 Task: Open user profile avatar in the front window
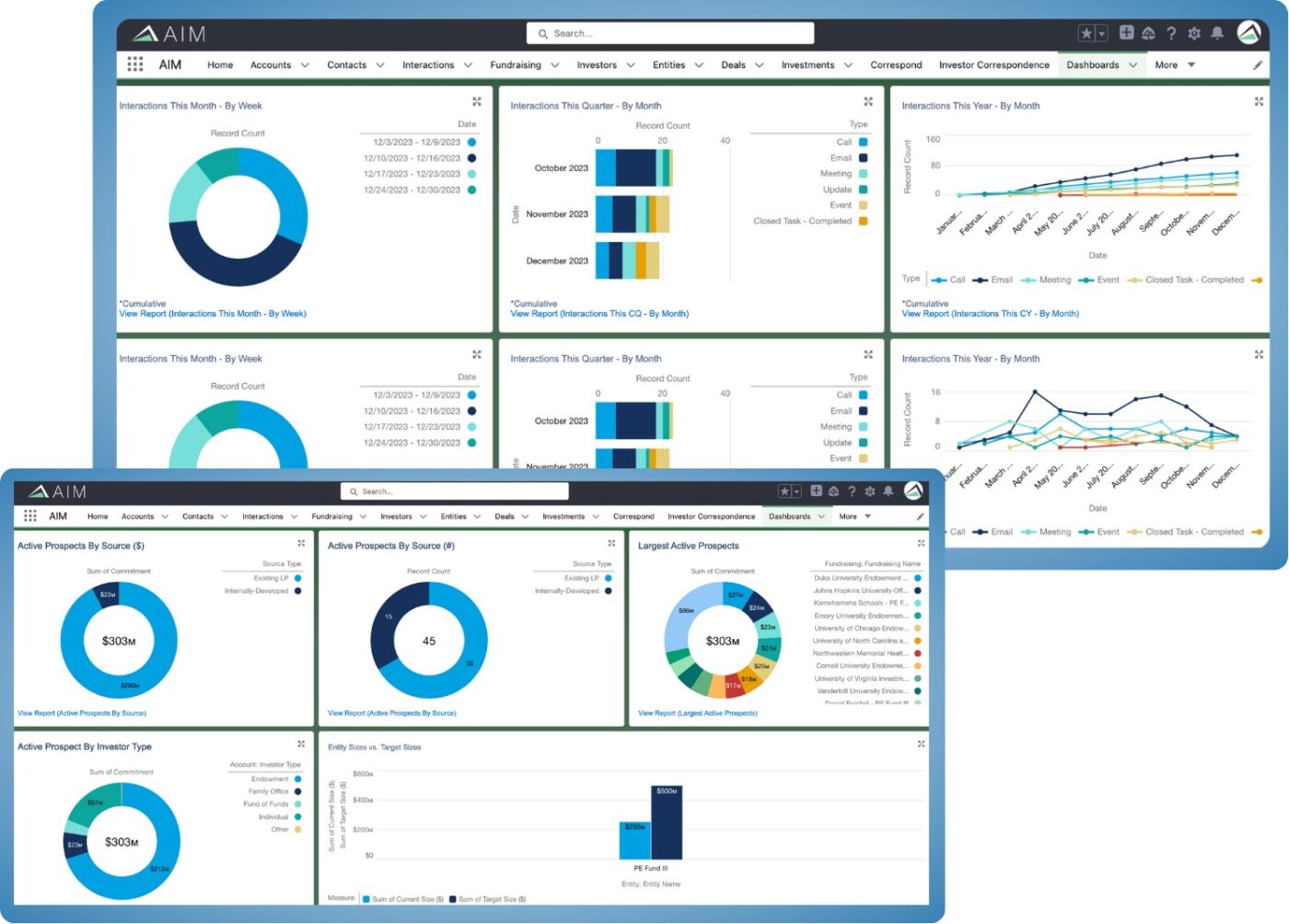(x=913, y=491)
